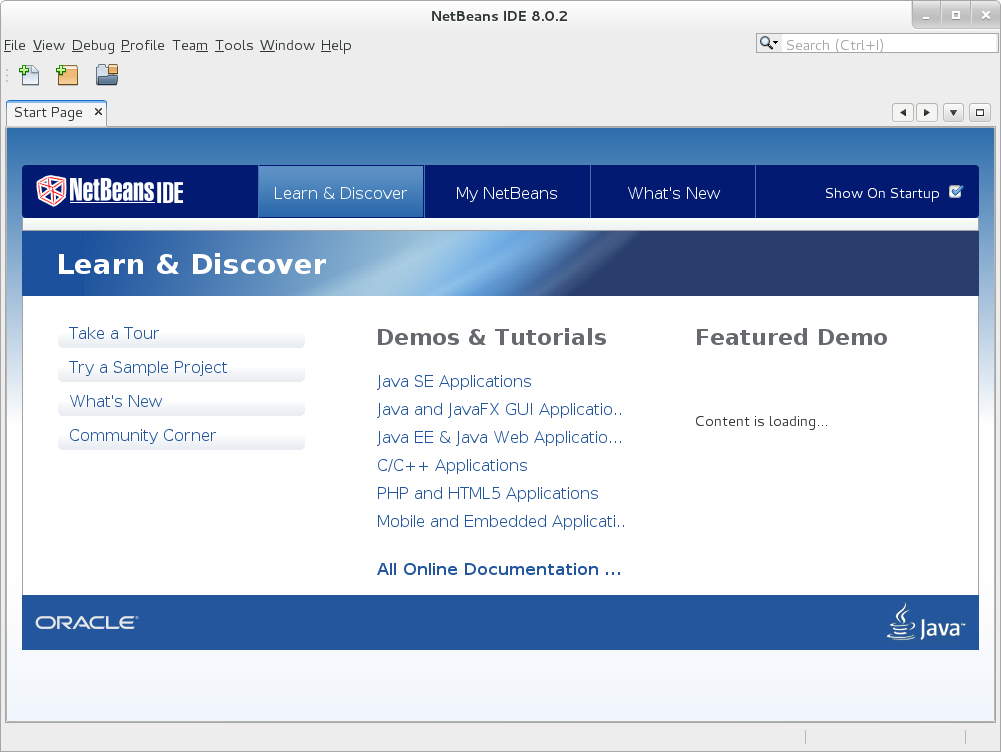
Task: Click the New File toolbar icon
Action: click(x=30, y=75)
